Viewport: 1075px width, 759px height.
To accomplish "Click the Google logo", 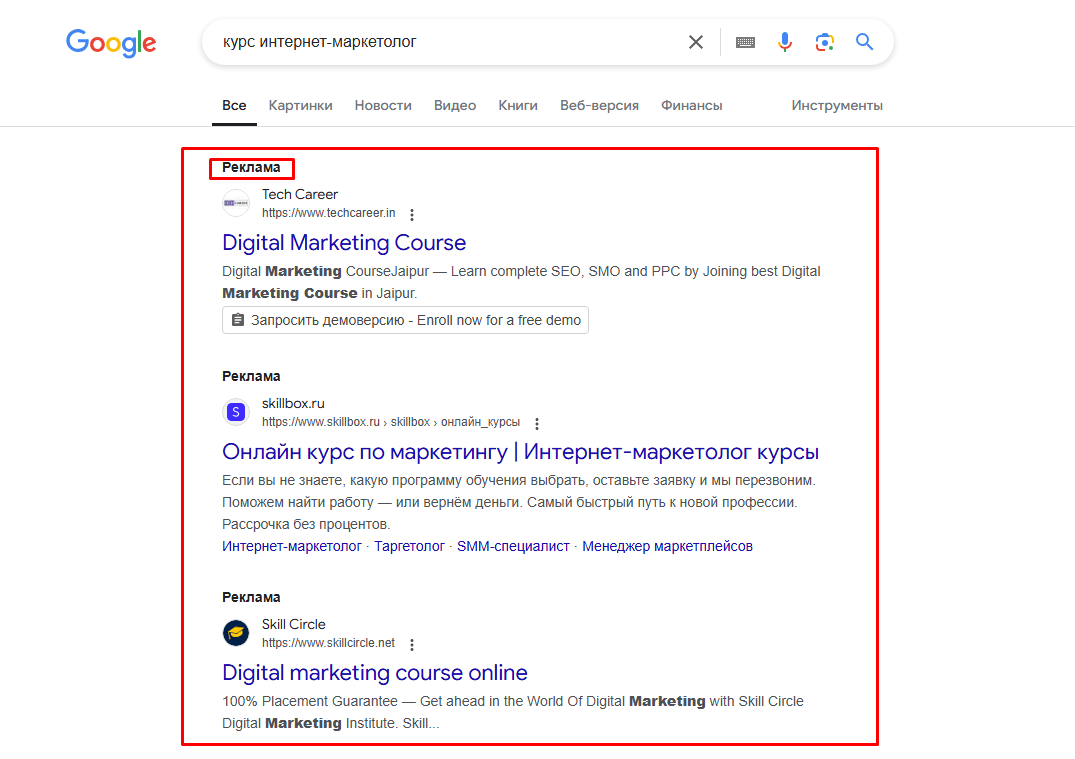I will point(111,43).
